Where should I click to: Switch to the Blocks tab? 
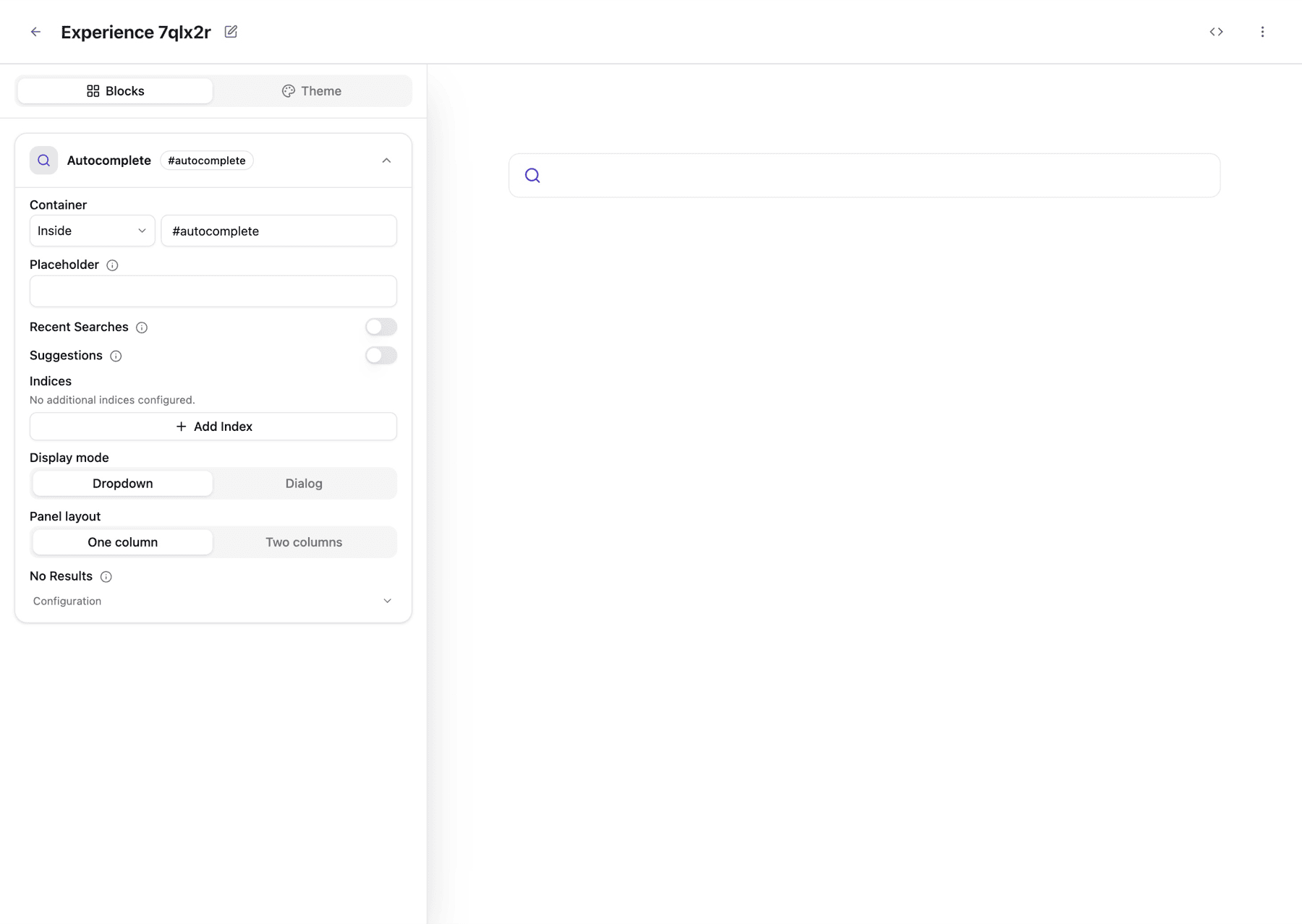(x=115, y=91)
